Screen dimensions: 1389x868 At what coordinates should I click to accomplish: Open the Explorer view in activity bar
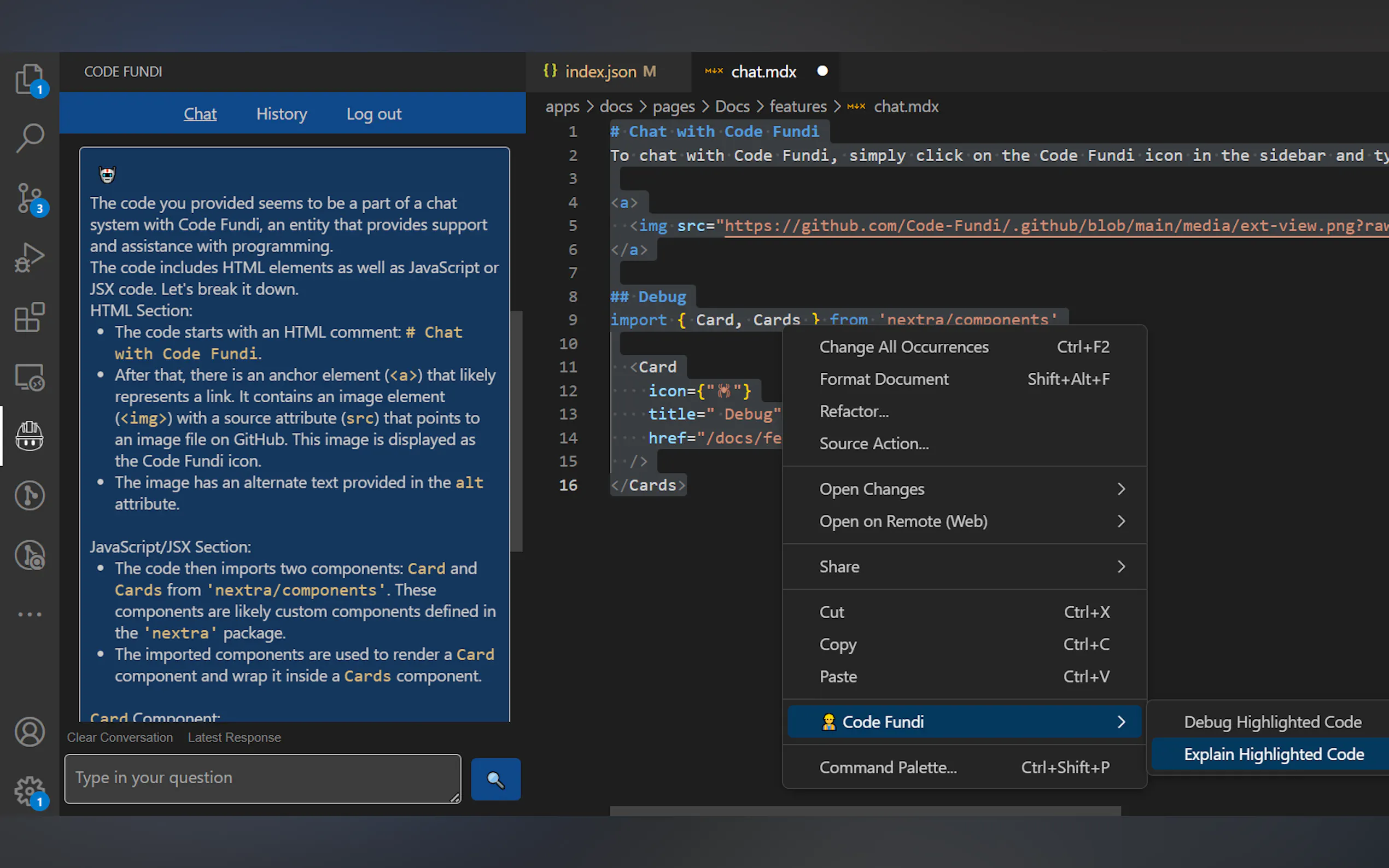(x=30, y=79)
